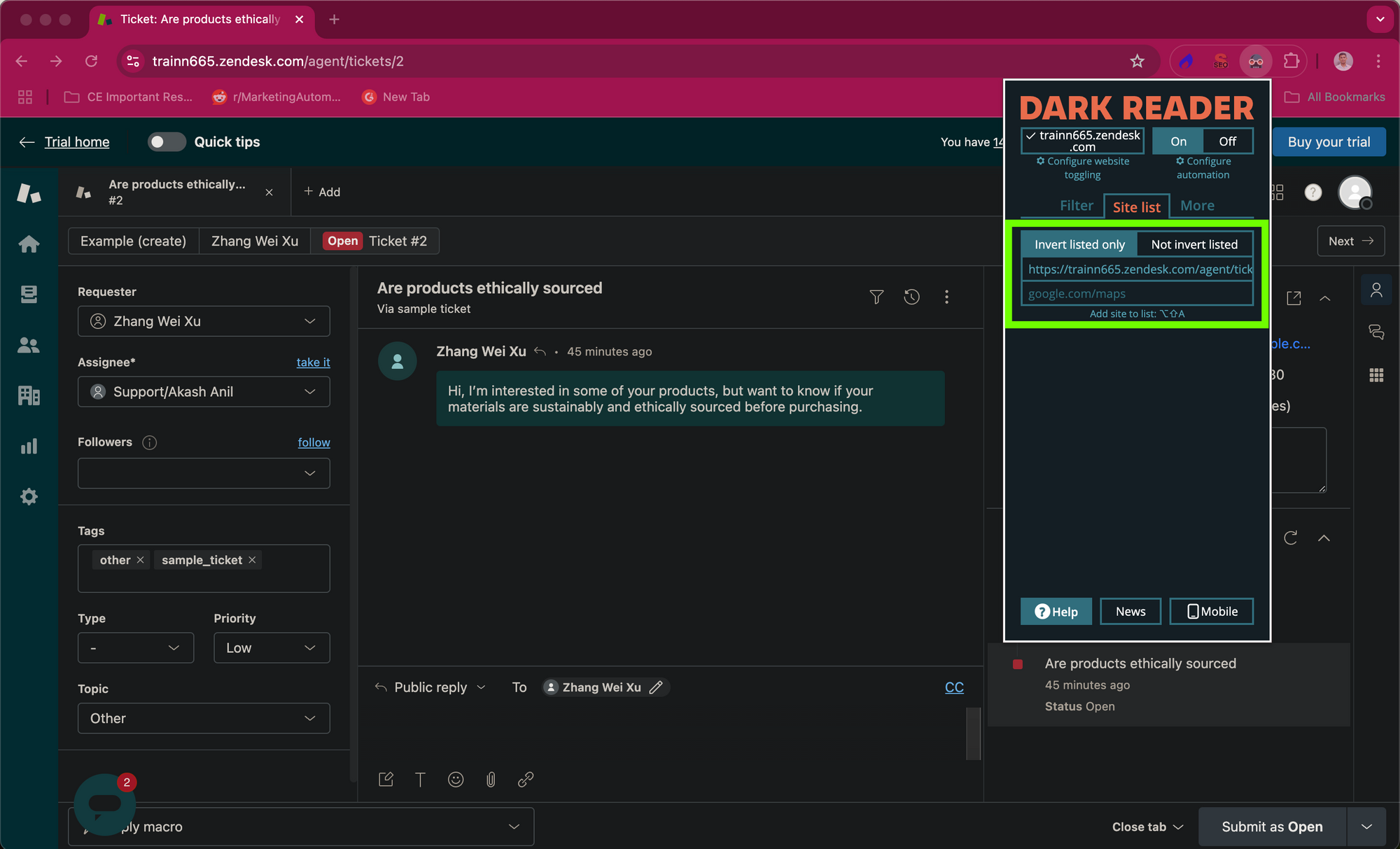Toggle the Quick tips switch

166,142
